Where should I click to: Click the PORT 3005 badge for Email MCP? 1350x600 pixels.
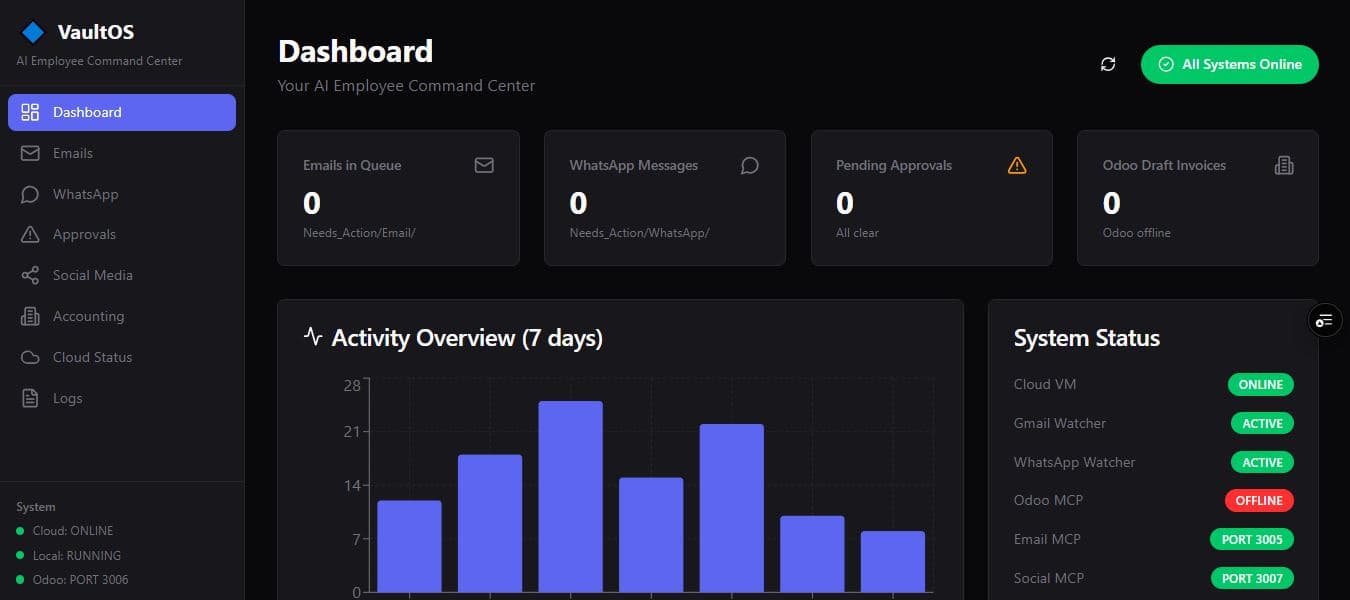click(x=1251, y=539)
